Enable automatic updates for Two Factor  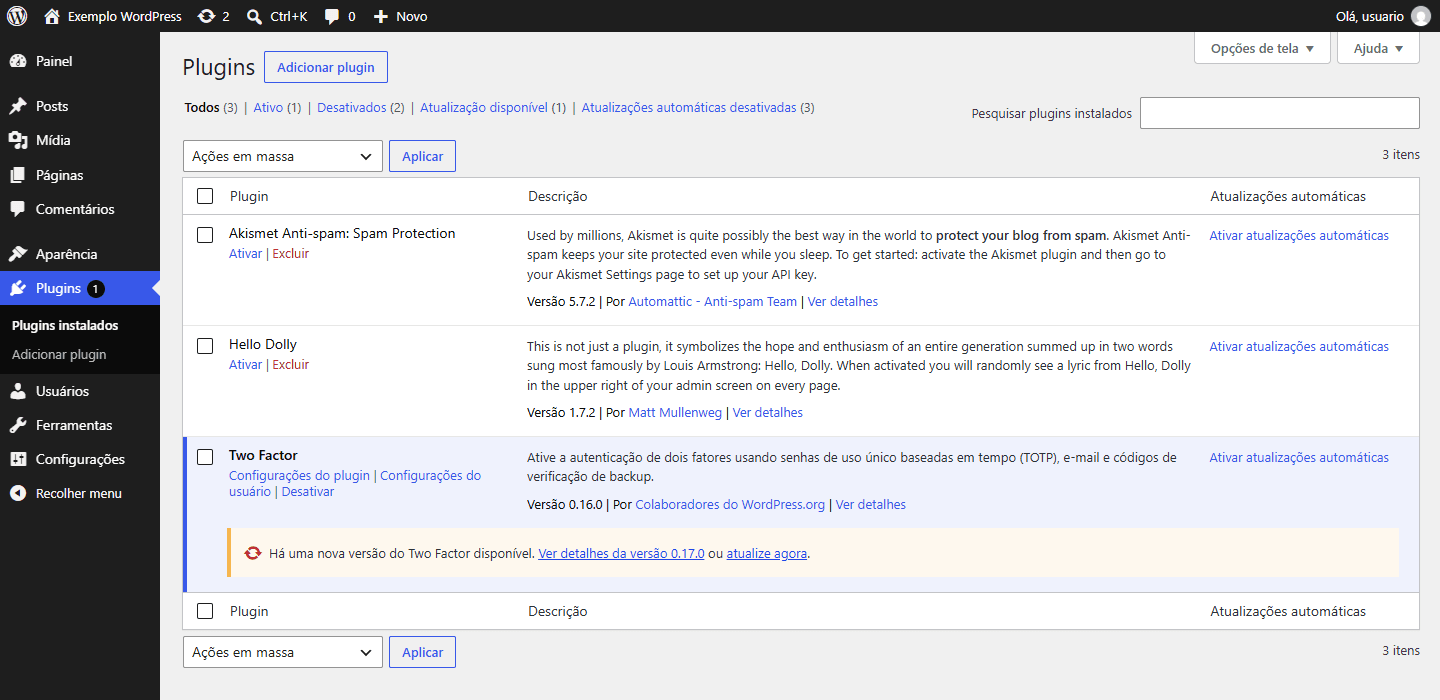click(1299, 457)
